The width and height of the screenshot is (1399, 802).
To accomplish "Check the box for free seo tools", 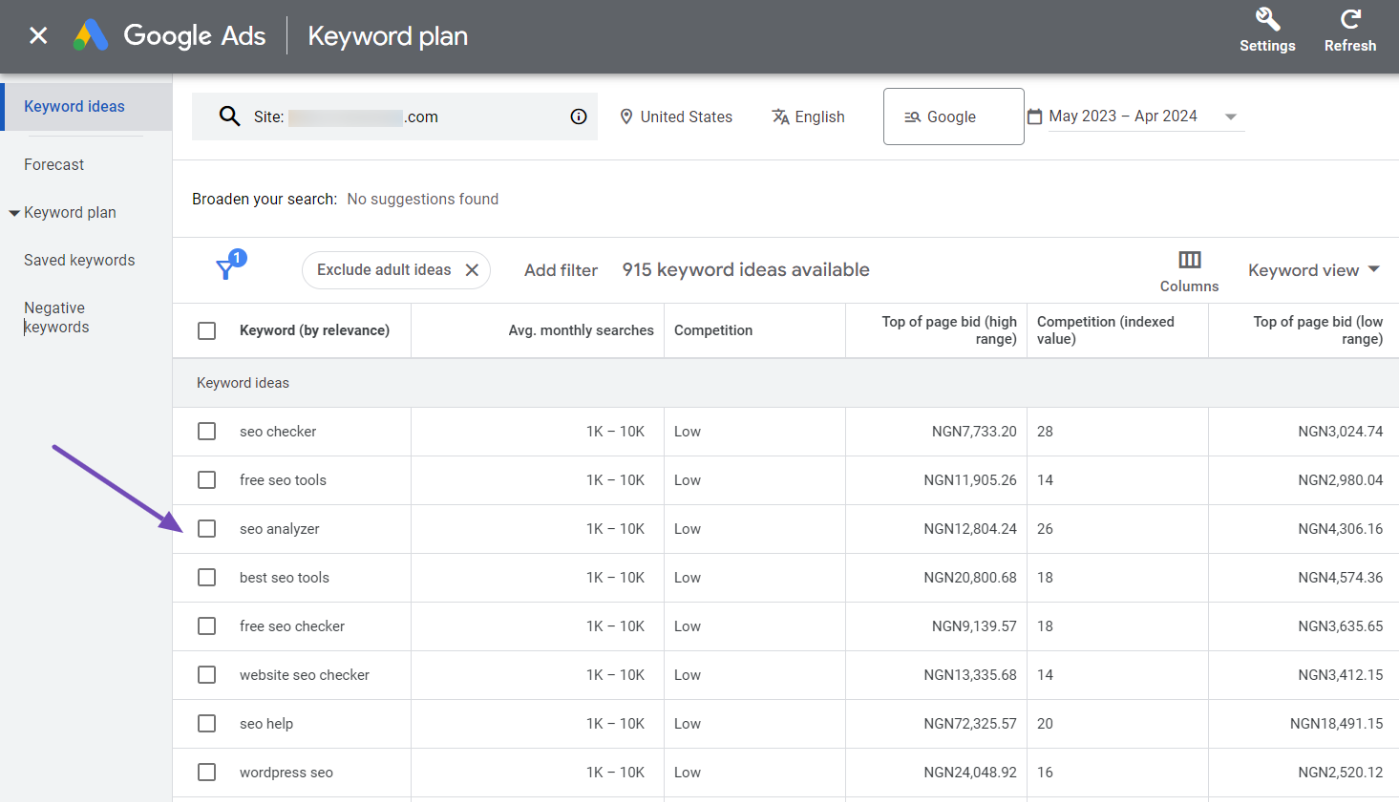I will [207, 480].
